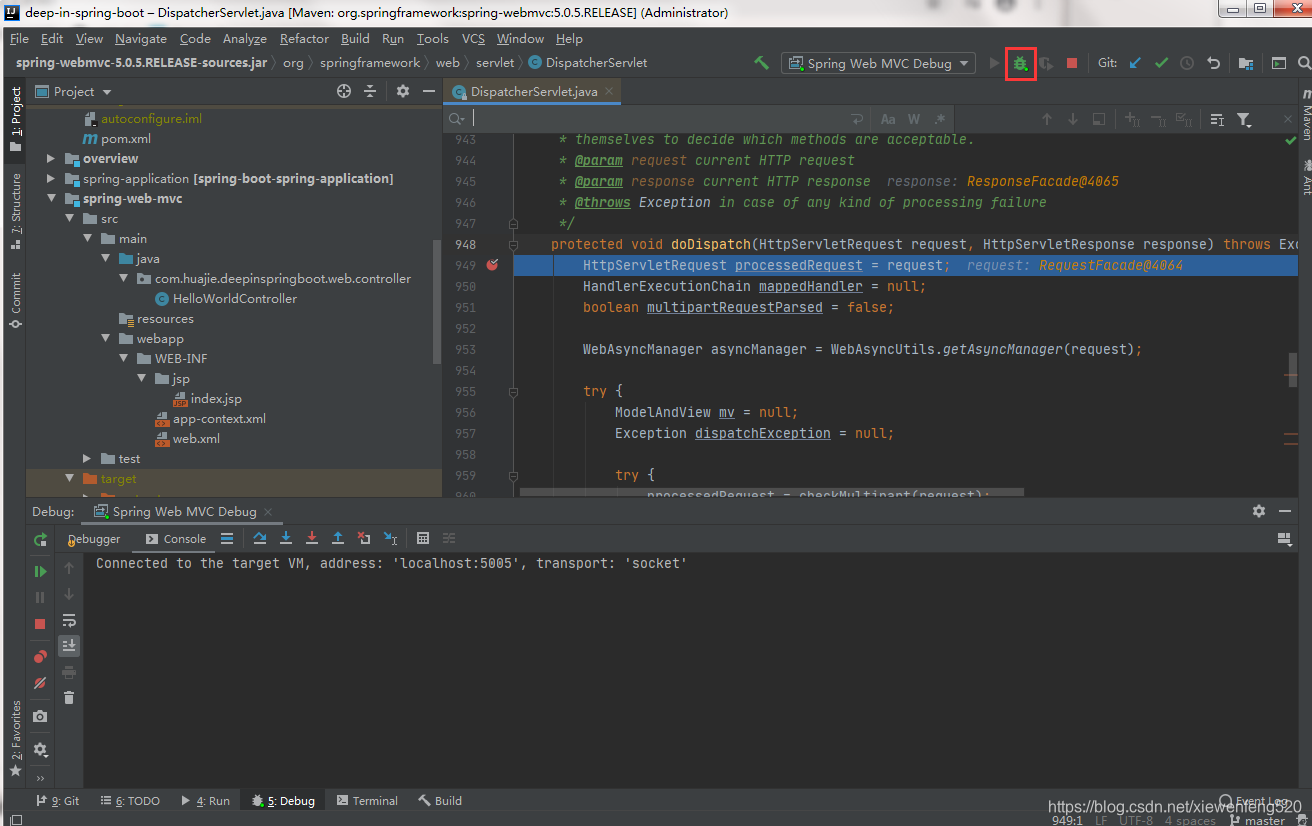
Task: Click the Project tree vertical scrollbar
Action: click(x=437, y=300)
